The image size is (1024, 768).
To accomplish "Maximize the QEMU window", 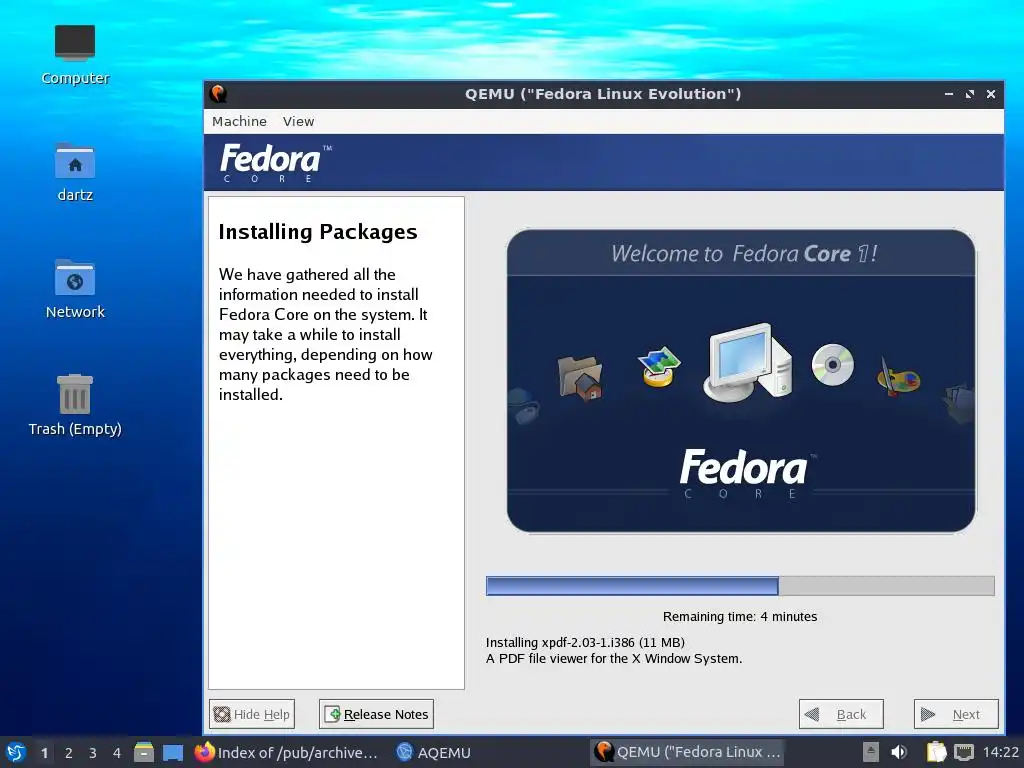I will (x=970, y=94).
